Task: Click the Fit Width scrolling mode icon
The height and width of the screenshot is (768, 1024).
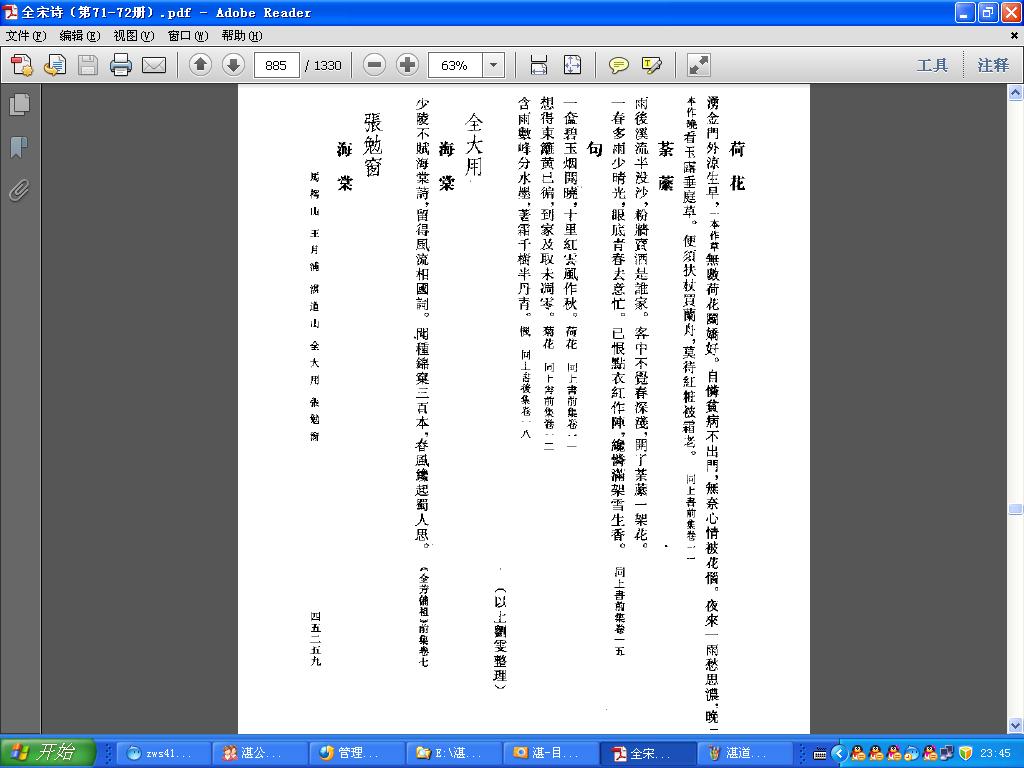Action: pos(539,65)
